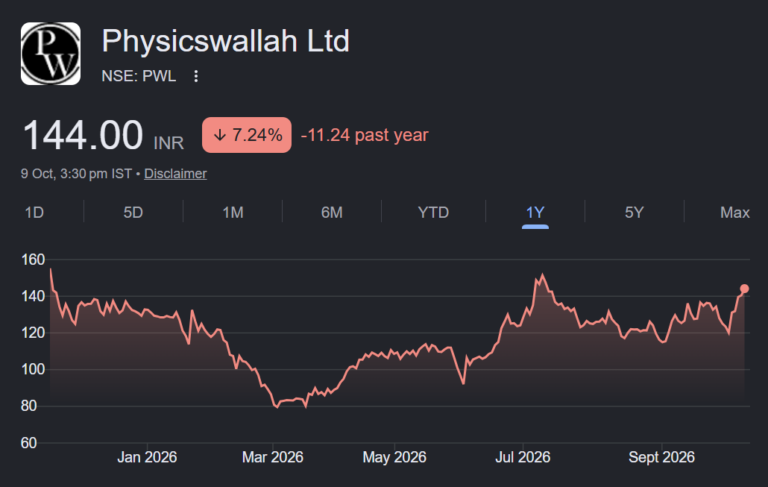Open the three-dot options menu beside NSE: PWL

[196, 76]
